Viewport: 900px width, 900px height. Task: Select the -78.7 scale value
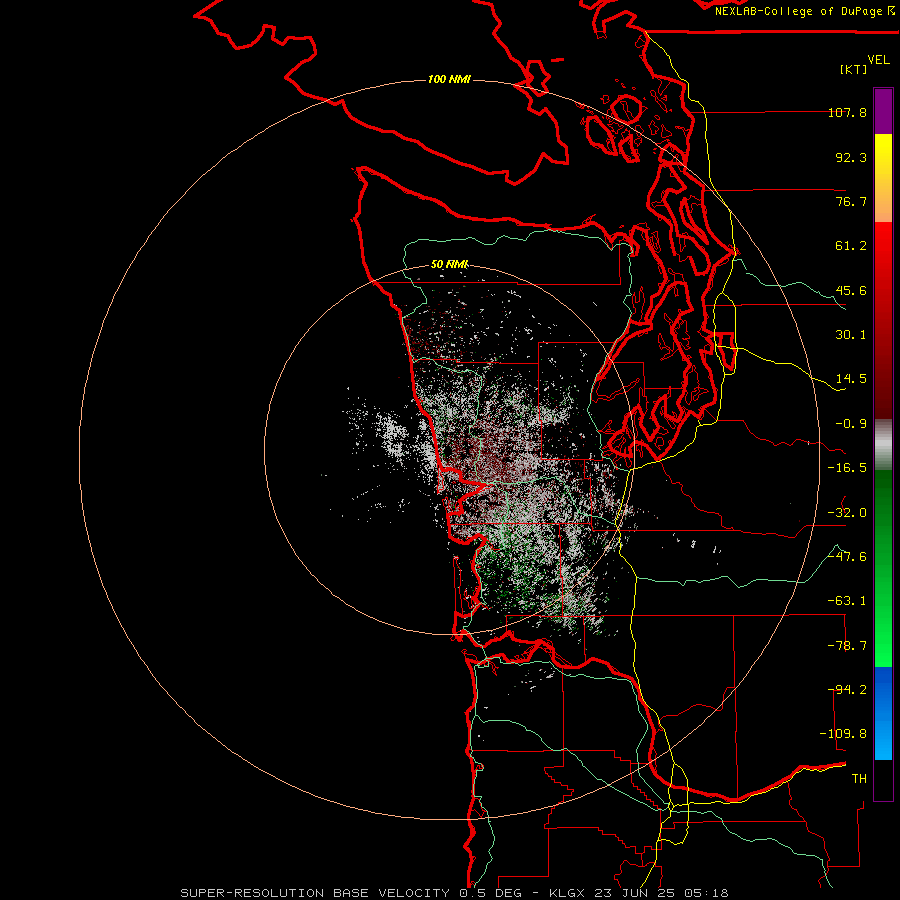click(847, 646)
